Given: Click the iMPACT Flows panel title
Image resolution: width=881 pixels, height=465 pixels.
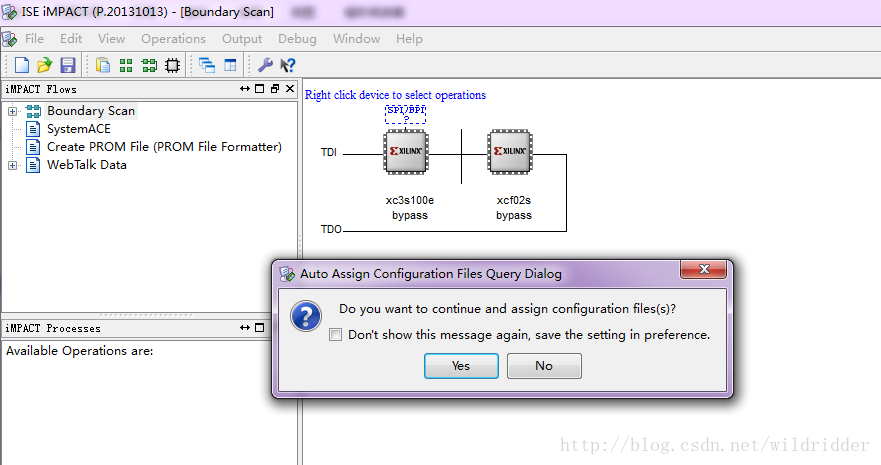Looking at the screenshot, I should tap(41, 89).
